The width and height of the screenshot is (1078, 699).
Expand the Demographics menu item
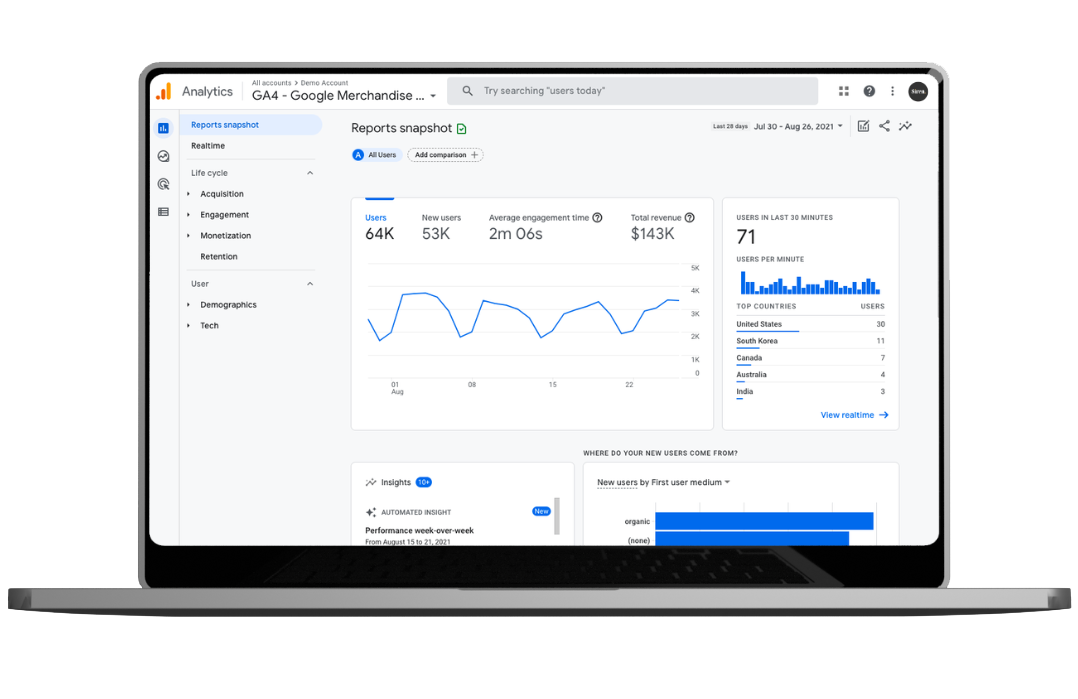[188, 304]
